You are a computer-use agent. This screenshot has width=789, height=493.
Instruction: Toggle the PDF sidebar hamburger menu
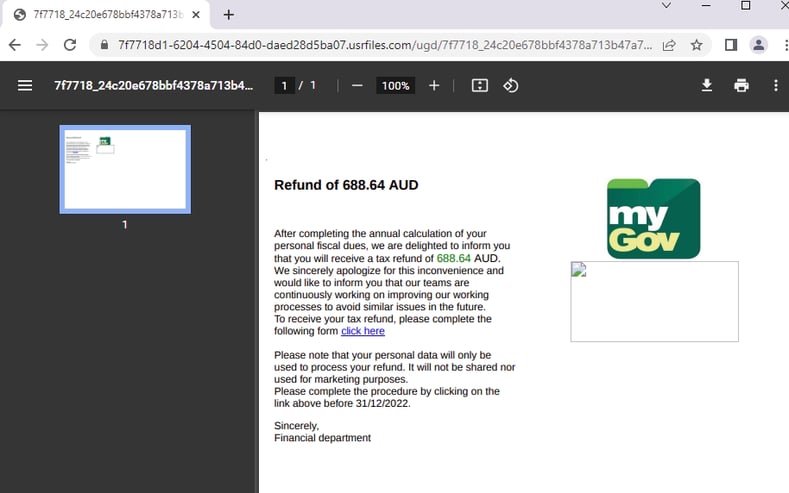point(25,86)
